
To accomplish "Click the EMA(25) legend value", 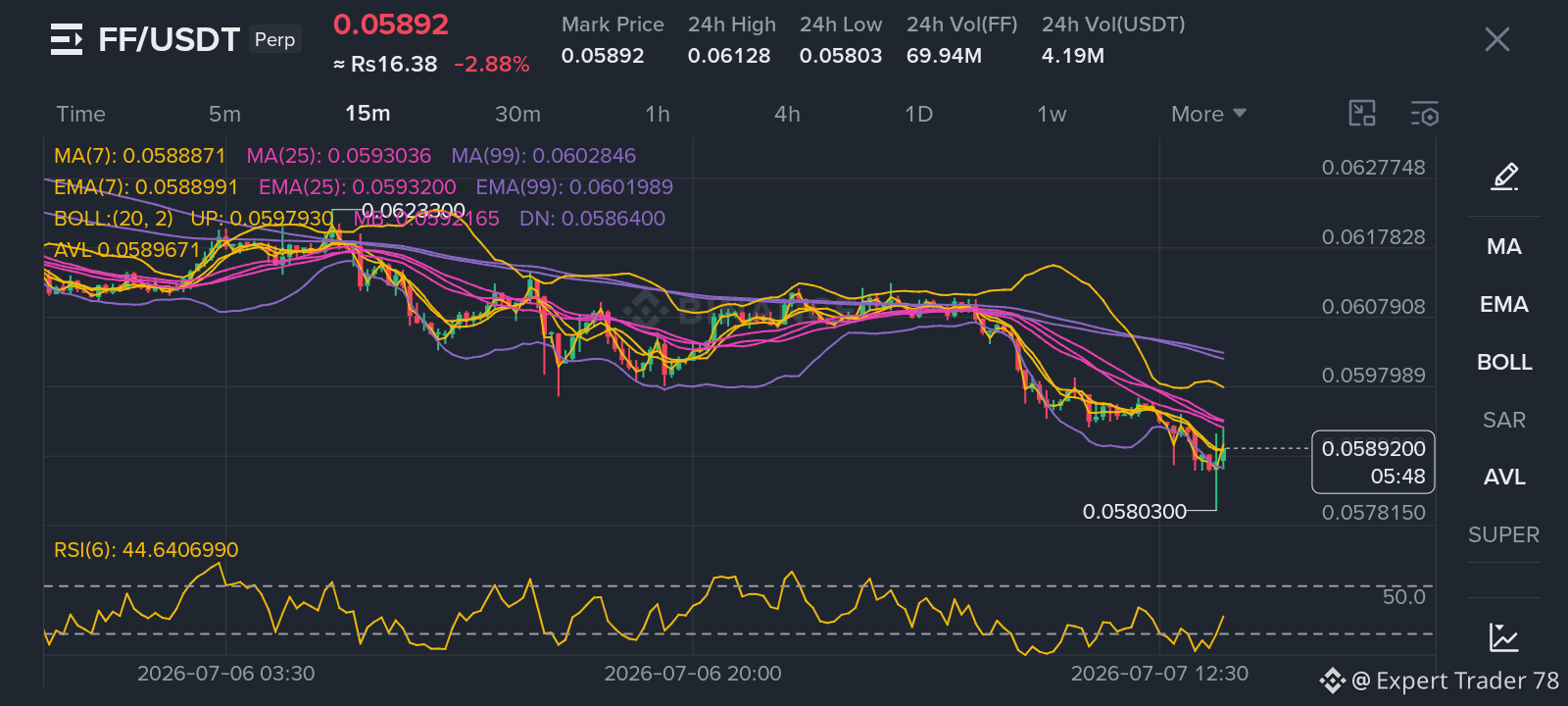I will pyautogui.click(x=358, y=187).
